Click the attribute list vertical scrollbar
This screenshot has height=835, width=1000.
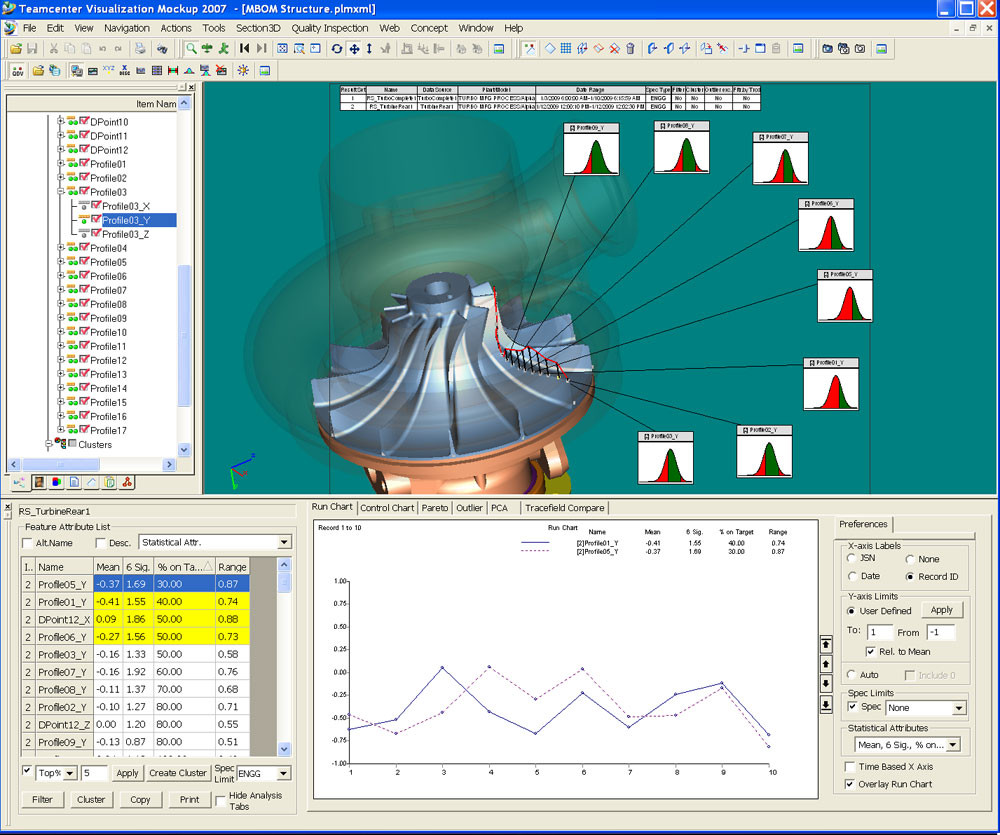[x=284, y=656]
